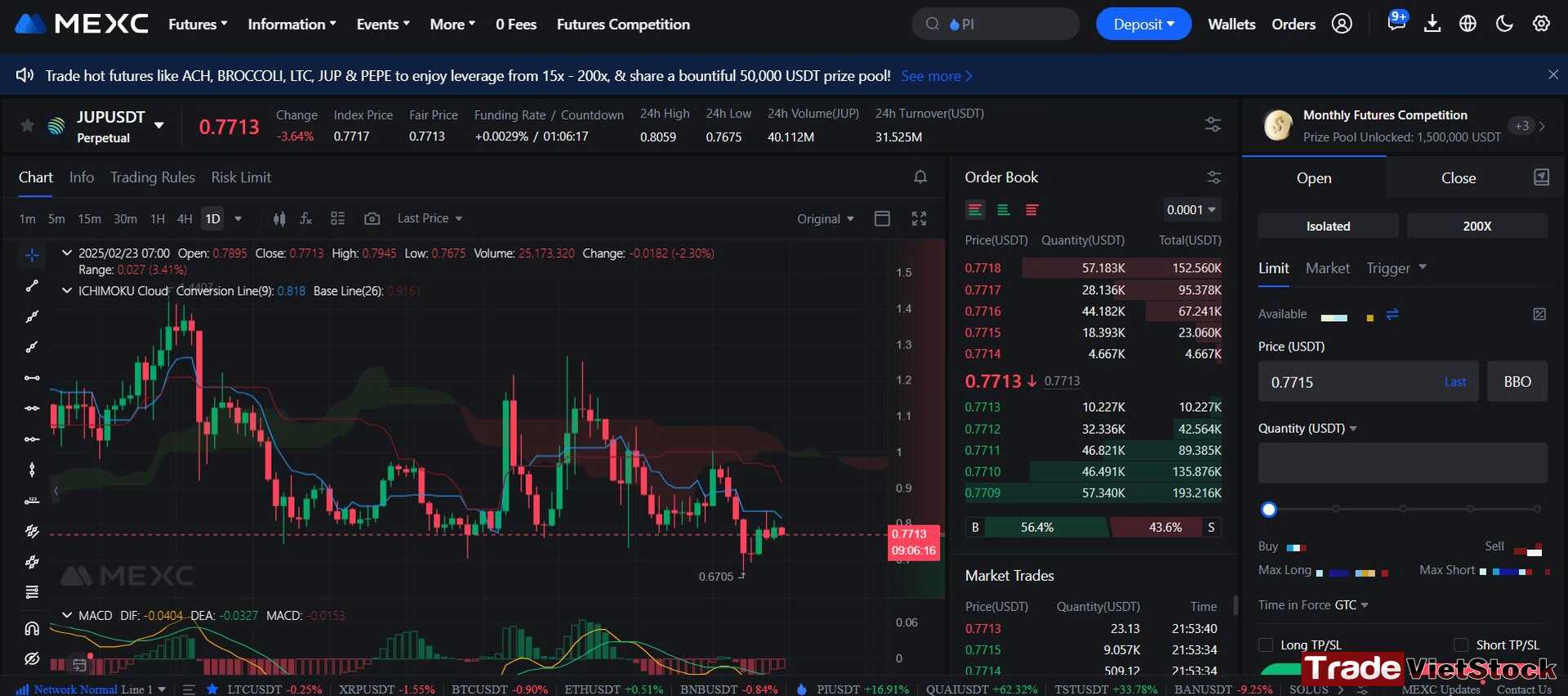The width and height of the screenshot is (1568, 696).
Task: Switch to Risk Limit tab
Action: tap(241, 177)
